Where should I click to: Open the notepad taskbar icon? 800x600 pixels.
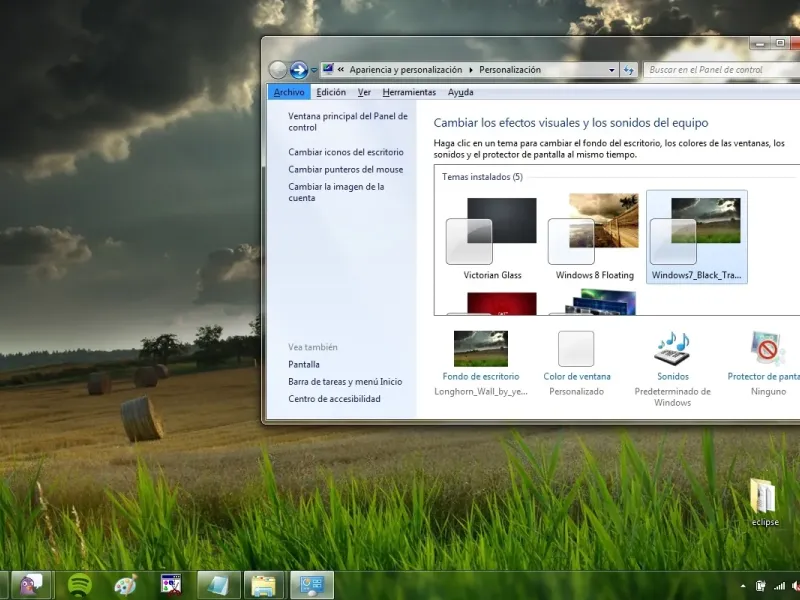218,585
